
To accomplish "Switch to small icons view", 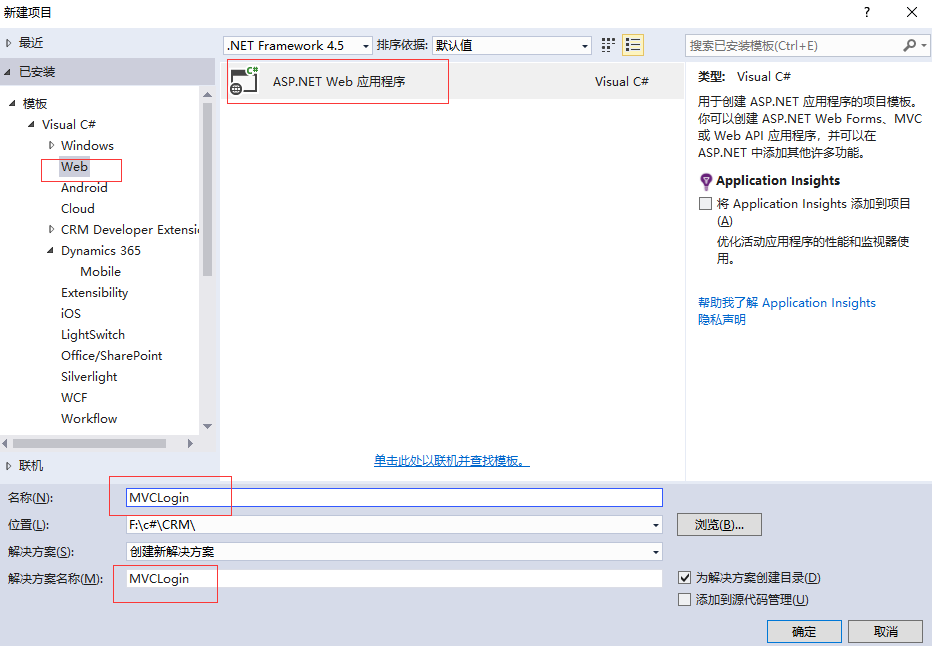I will coord(607,45).
